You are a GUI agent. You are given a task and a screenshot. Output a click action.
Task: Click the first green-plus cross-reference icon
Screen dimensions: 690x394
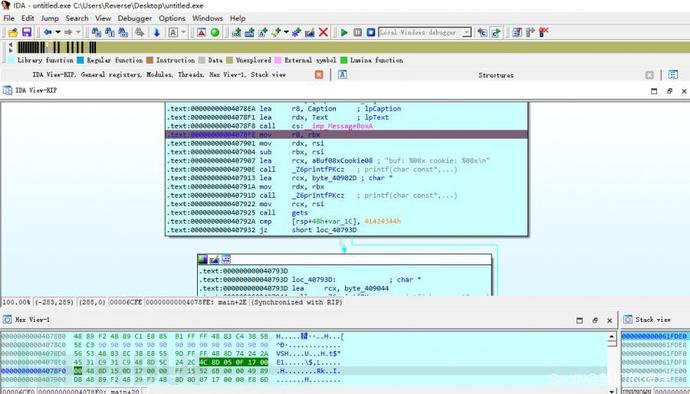click(236, 32)
